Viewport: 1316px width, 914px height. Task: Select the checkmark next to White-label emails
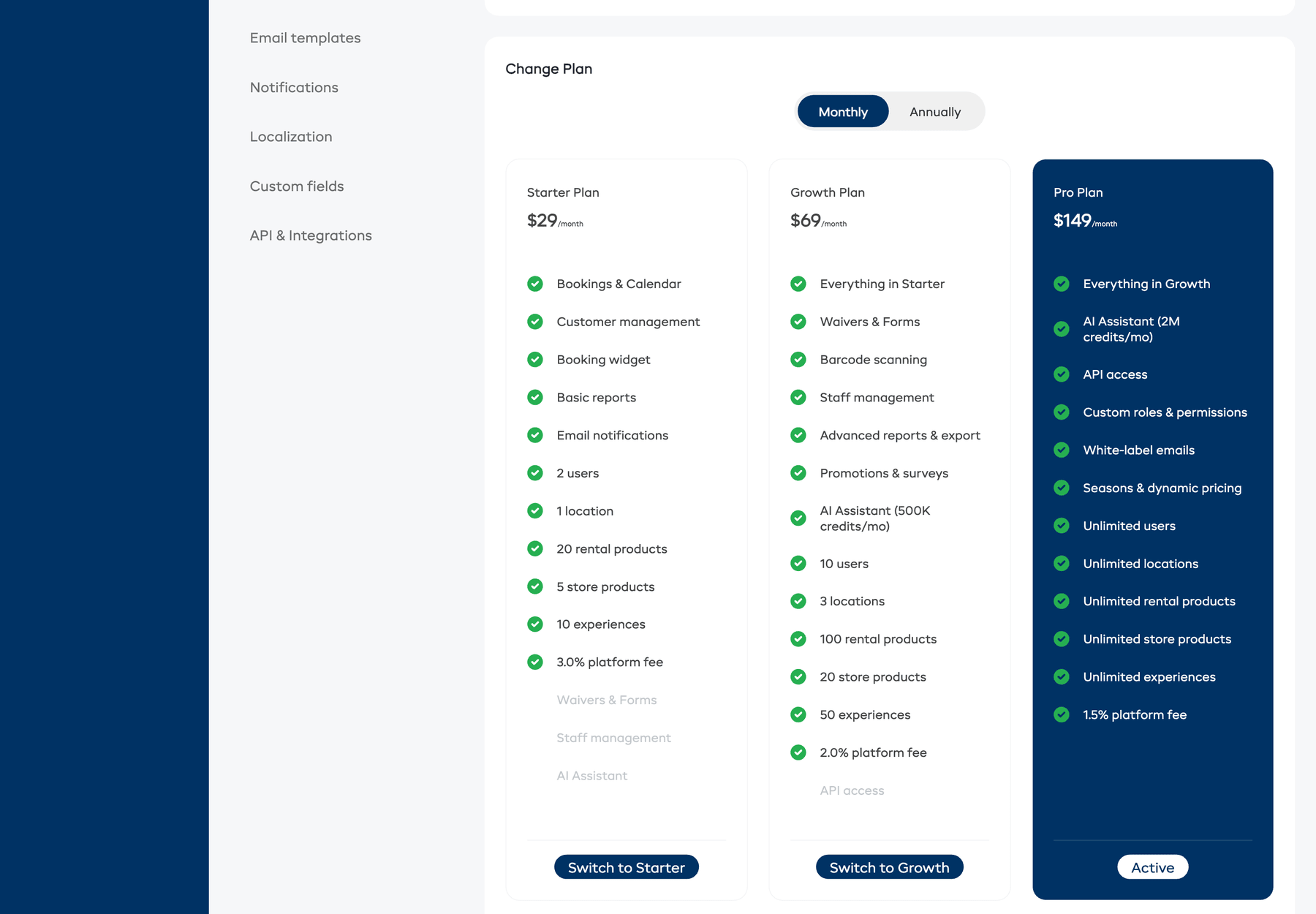1062,450
